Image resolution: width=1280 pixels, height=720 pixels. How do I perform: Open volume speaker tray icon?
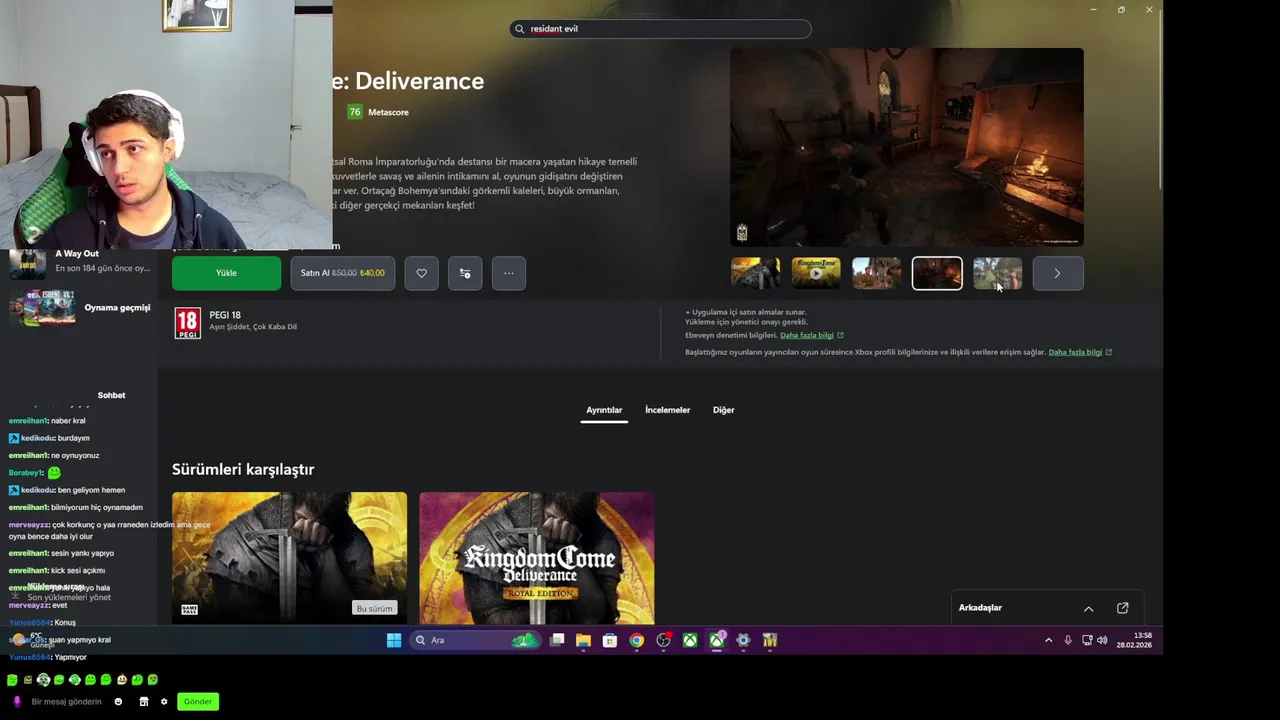(x=1102, y=640)
